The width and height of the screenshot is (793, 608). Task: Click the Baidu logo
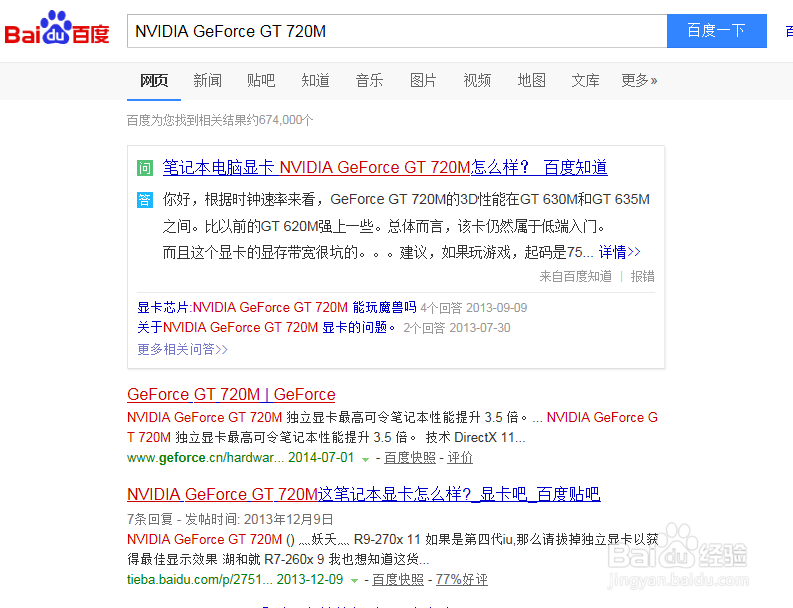pos(57,28)
